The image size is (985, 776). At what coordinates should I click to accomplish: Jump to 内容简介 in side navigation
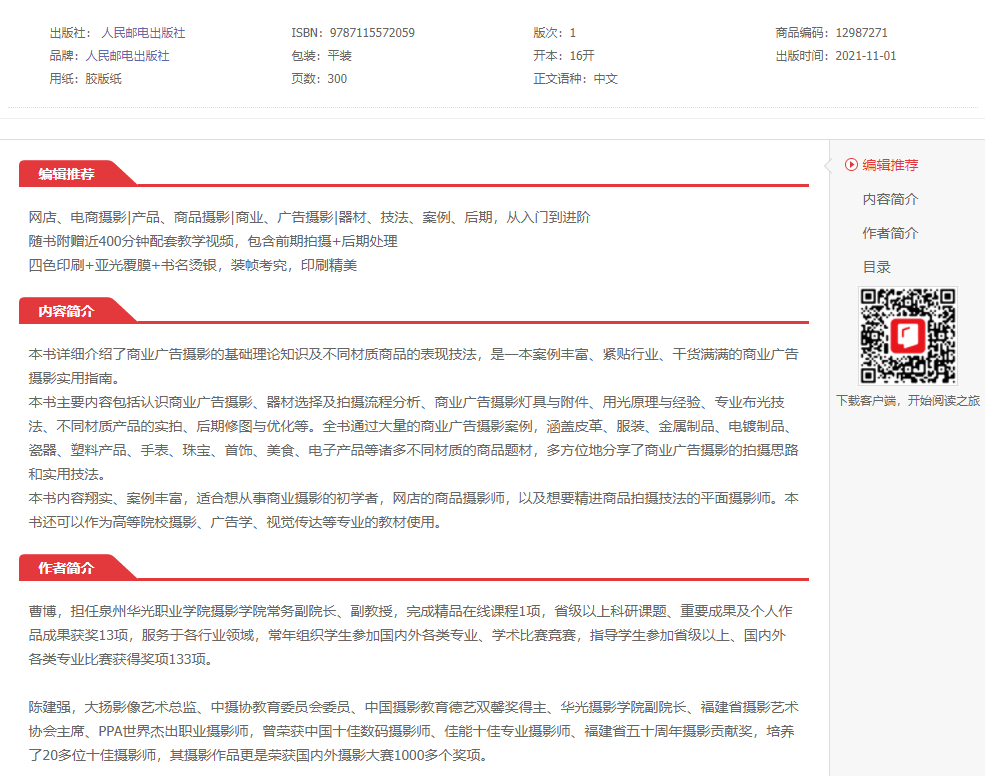(890, 199)
